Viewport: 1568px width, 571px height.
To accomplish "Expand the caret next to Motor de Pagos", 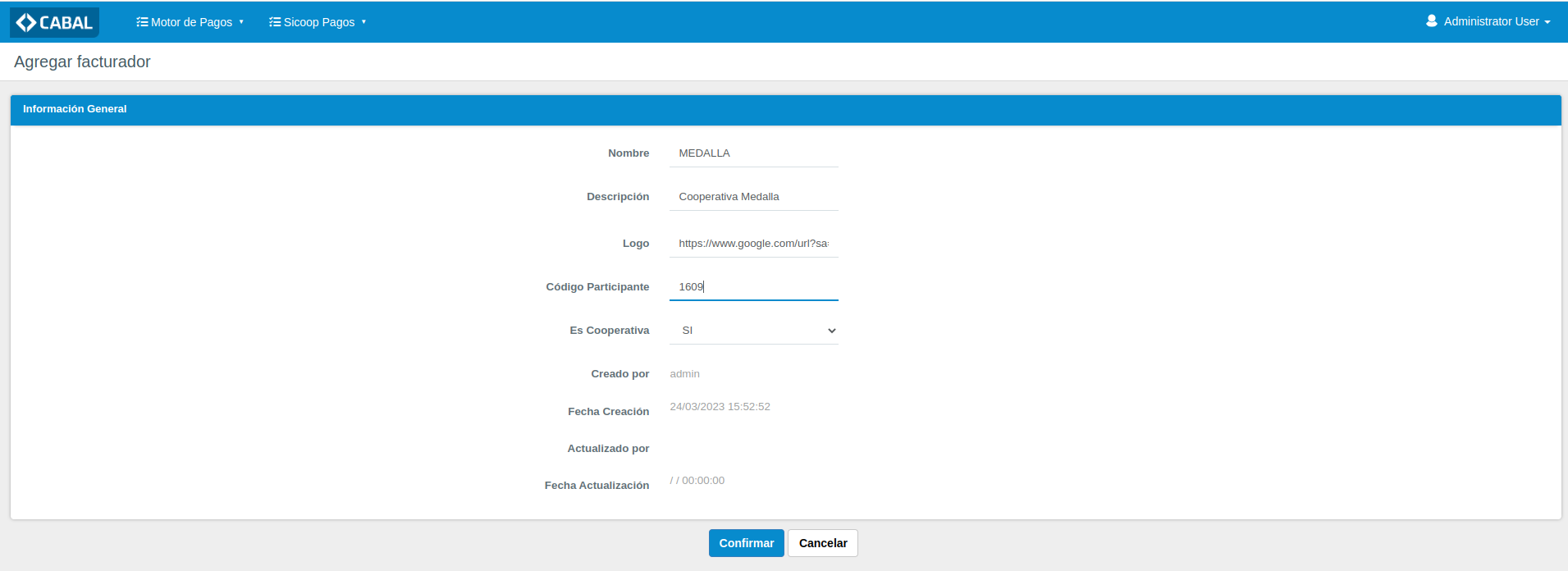I will click(241, 22).
